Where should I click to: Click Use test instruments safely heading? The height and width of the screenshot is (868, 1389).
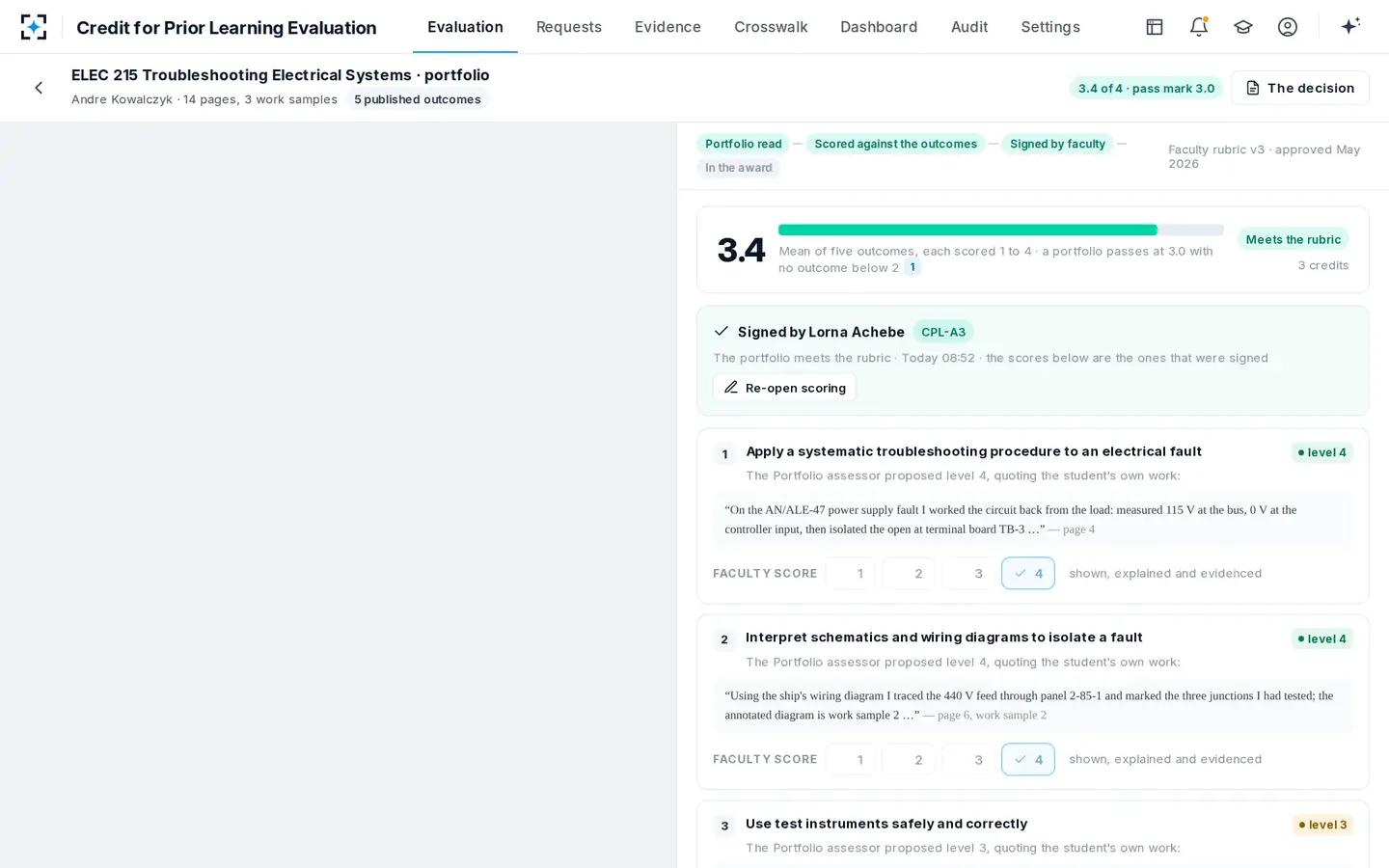coord(886,824)
